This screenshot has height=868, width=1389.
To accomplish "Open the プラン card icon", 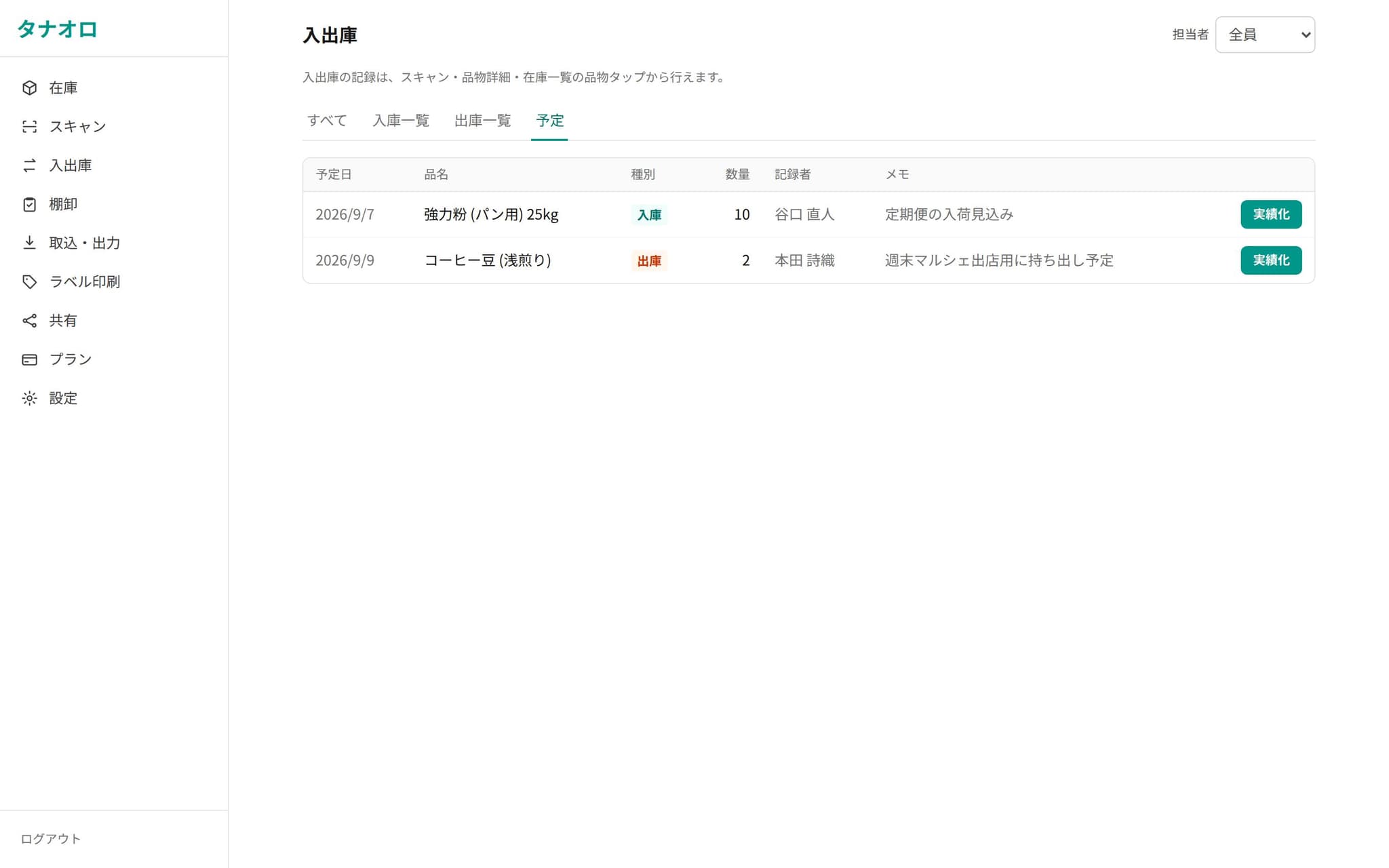I will point(29,359).
